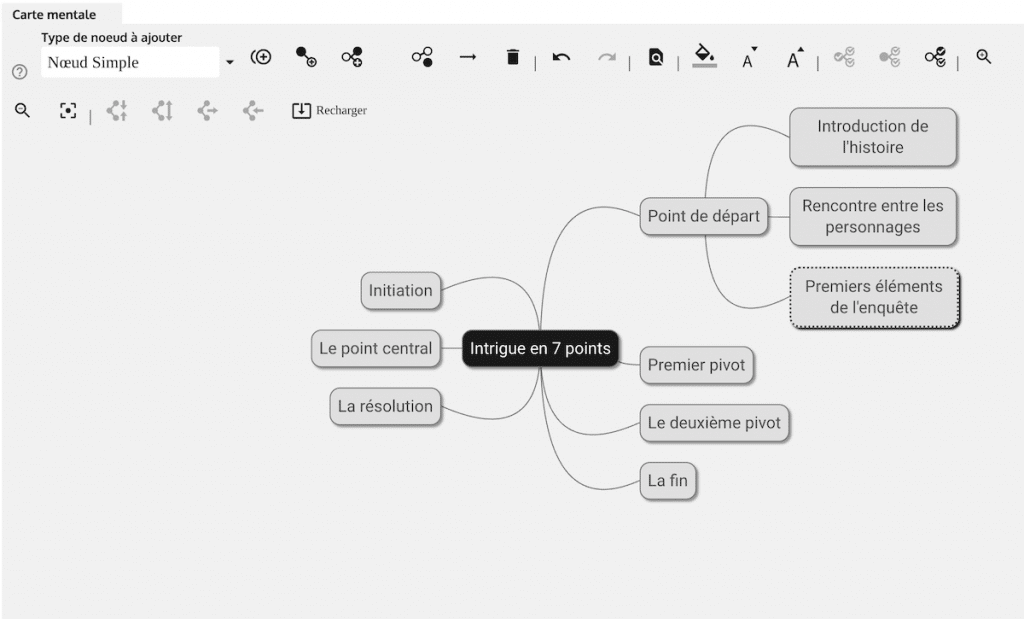Click the link nodes icon with two circles
Viewport: 1024px width, 619px height.
(423, 57)
